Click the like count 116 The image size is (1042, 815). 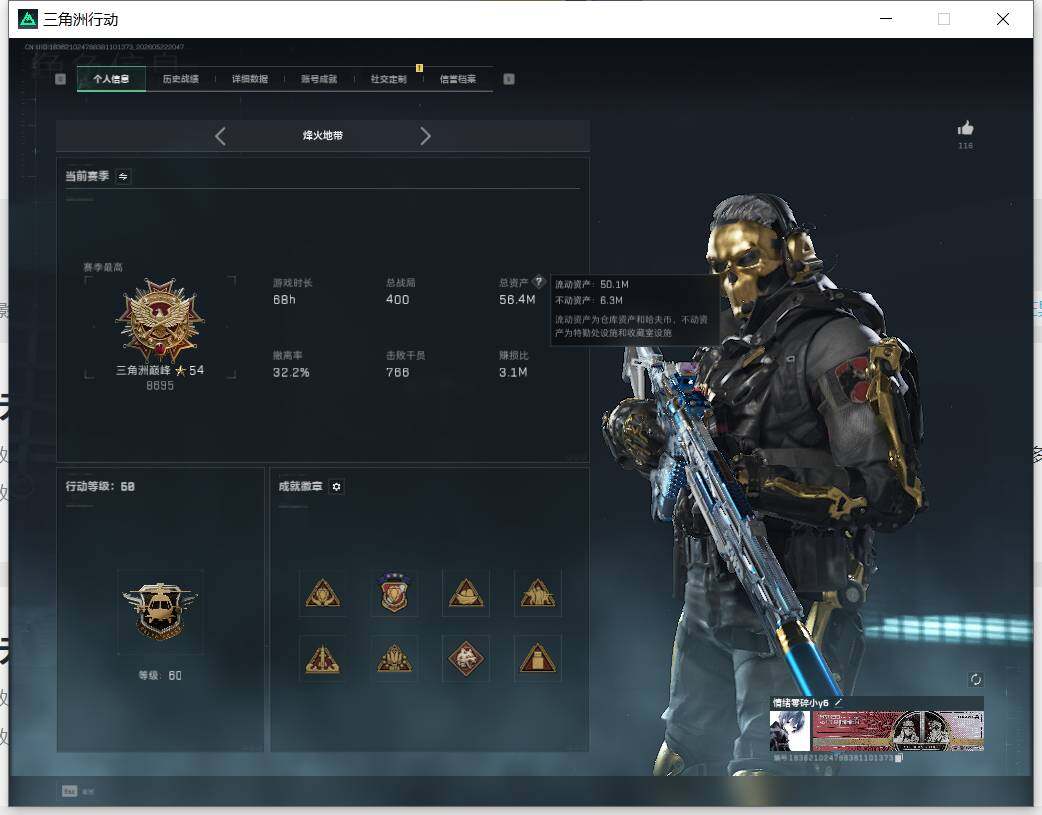[966, 146]
